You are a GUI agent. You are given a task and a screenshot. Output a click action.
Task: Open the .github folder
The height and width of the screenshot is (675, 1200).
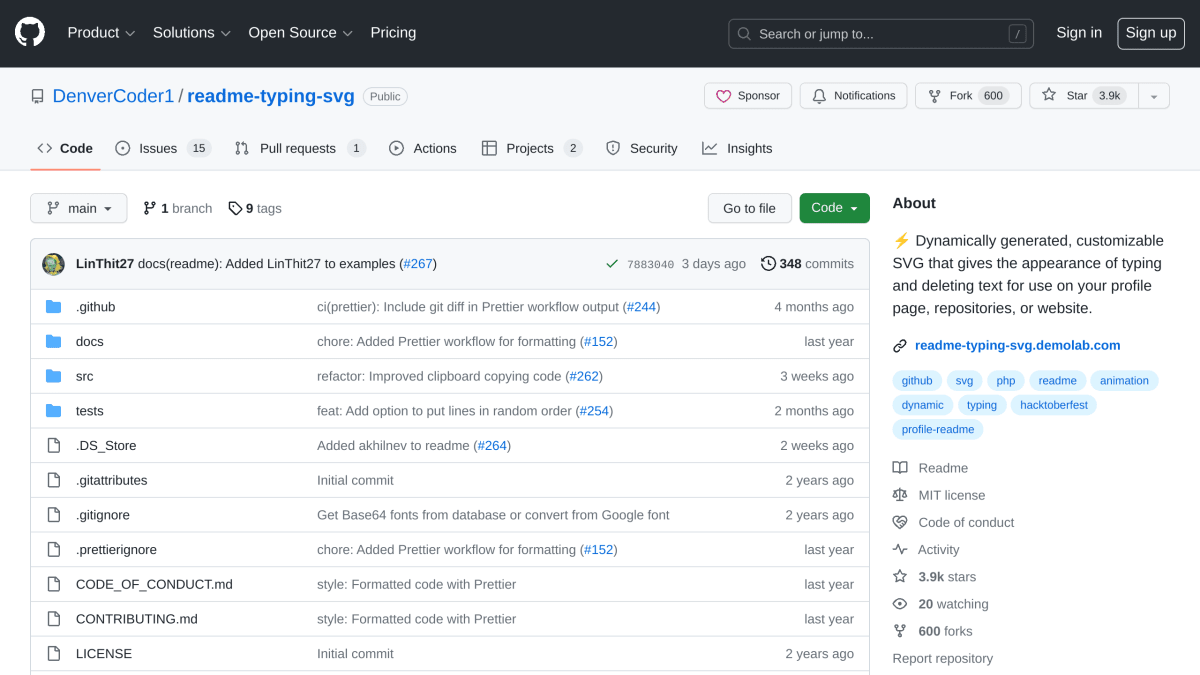point(96,307)
